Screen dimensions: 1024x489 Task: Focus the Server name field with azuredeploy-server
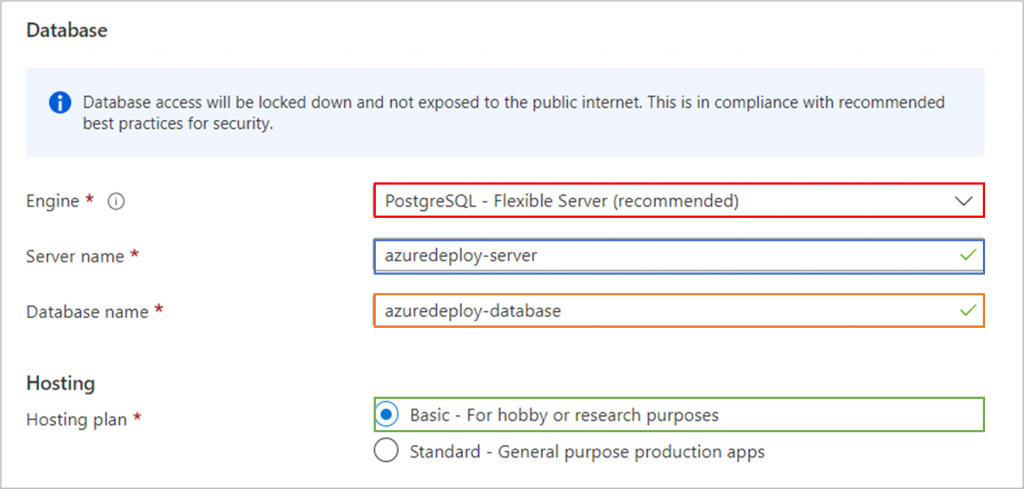coord(679,256)
